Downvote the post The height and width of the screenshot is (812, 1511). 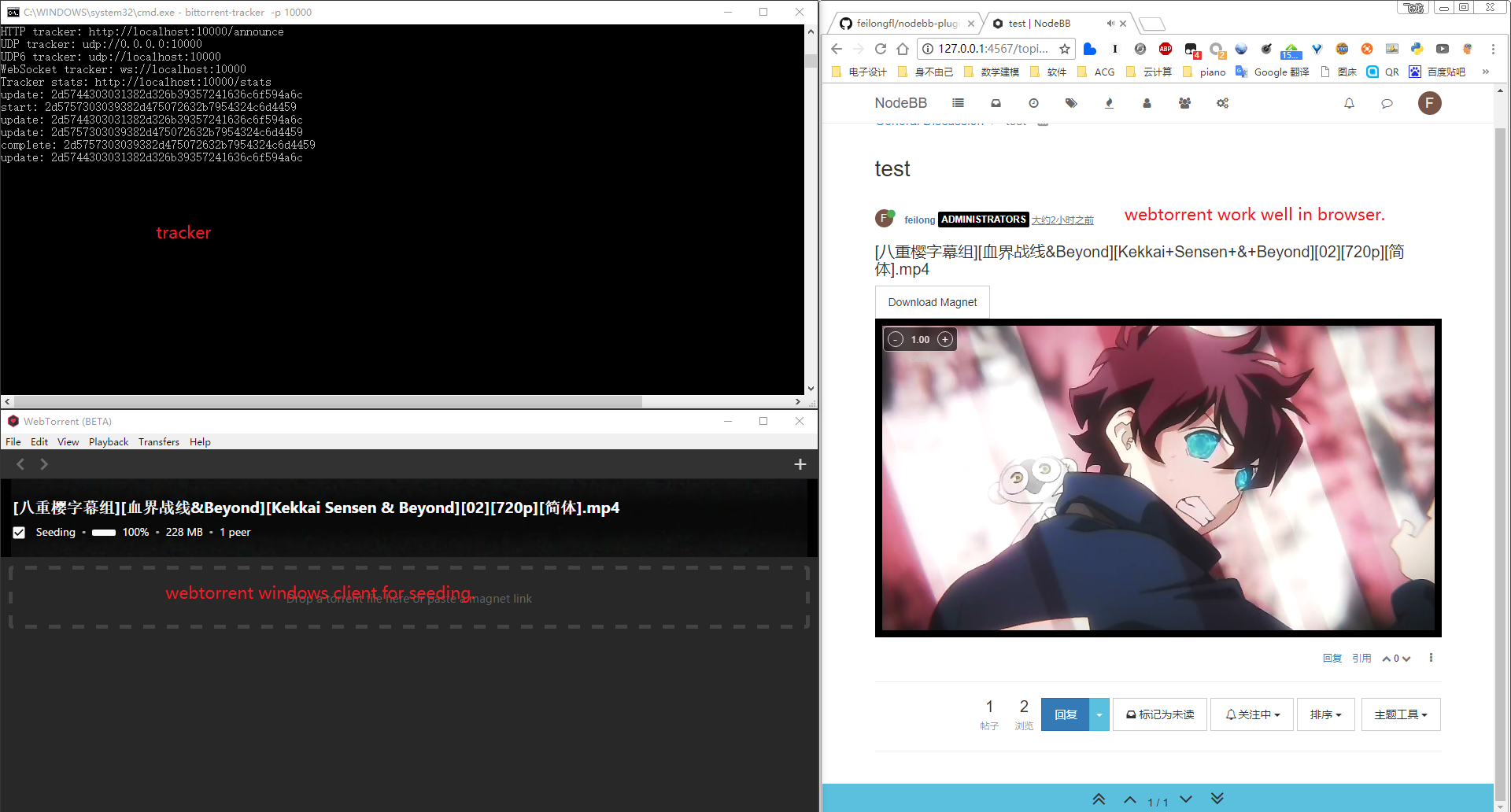(x=1406, y=659)
